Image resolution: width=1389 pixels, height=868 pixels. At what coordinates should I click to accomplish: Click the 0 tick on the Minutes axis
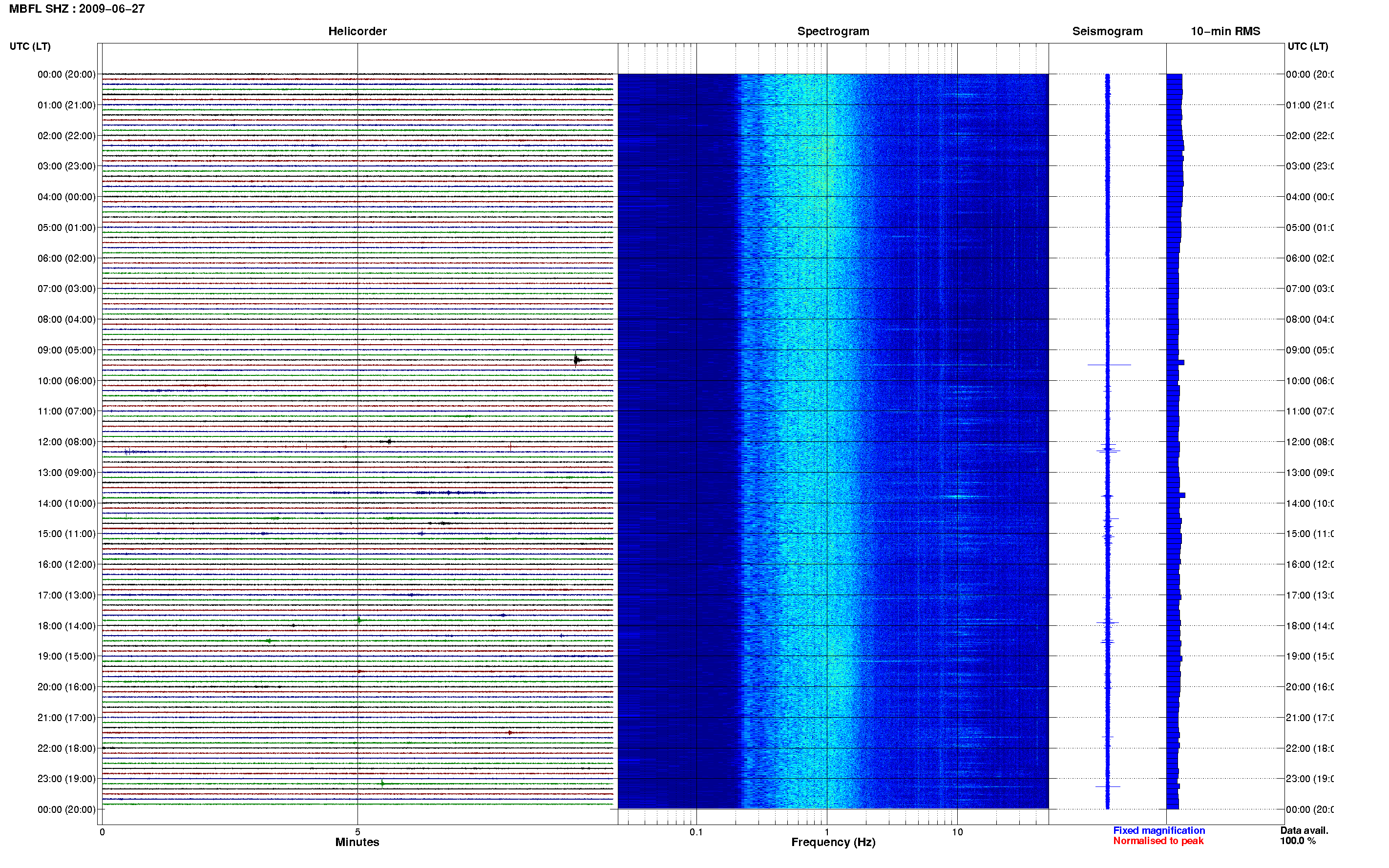click(x=102, y=831)
